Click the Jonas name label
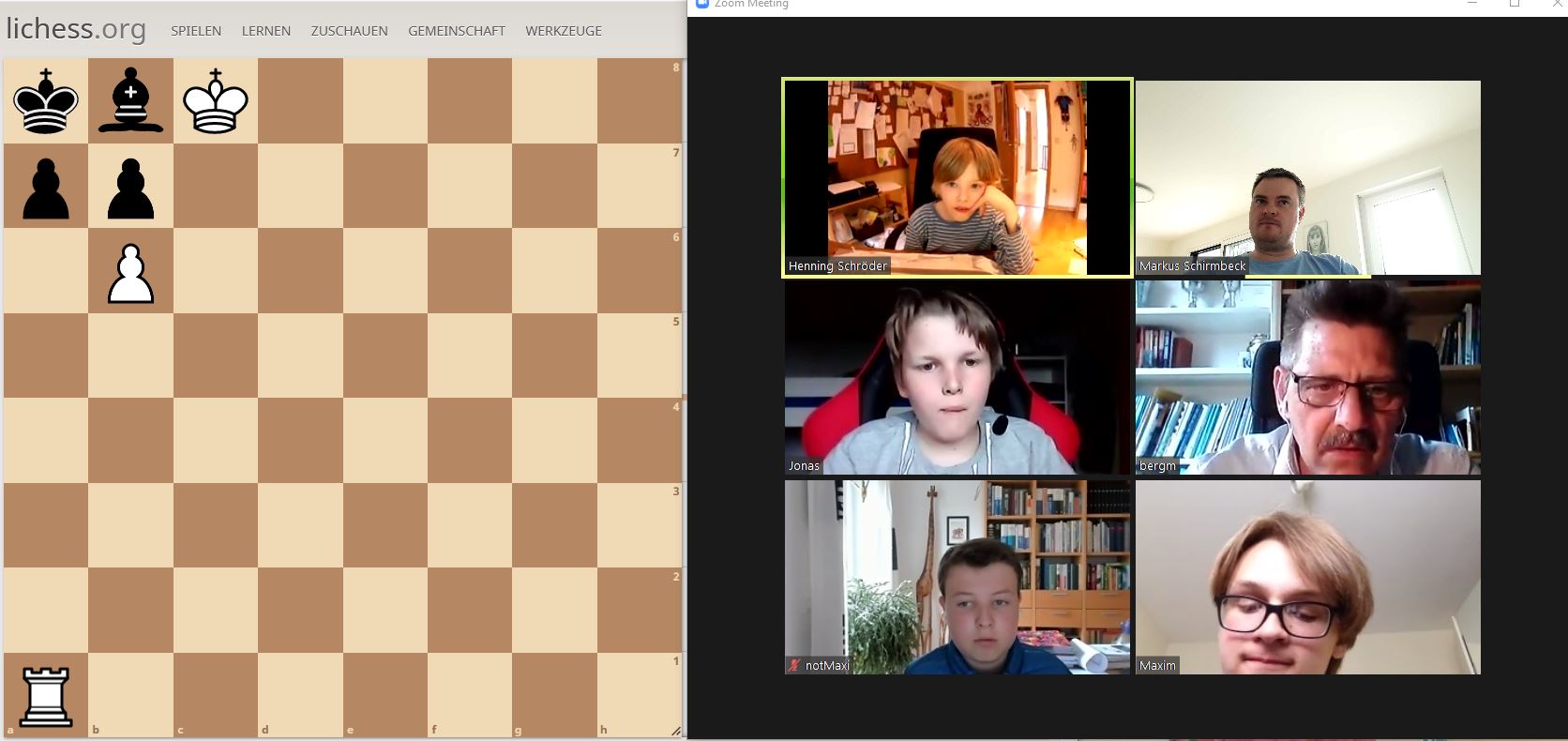The width and height of the screenshot is (1568, 741). click(x=804, y=465)
